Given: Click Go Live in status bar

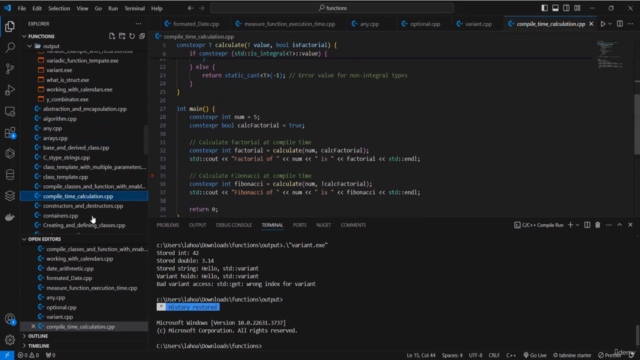Looking at the screenshot, I should tap(535, 355).
